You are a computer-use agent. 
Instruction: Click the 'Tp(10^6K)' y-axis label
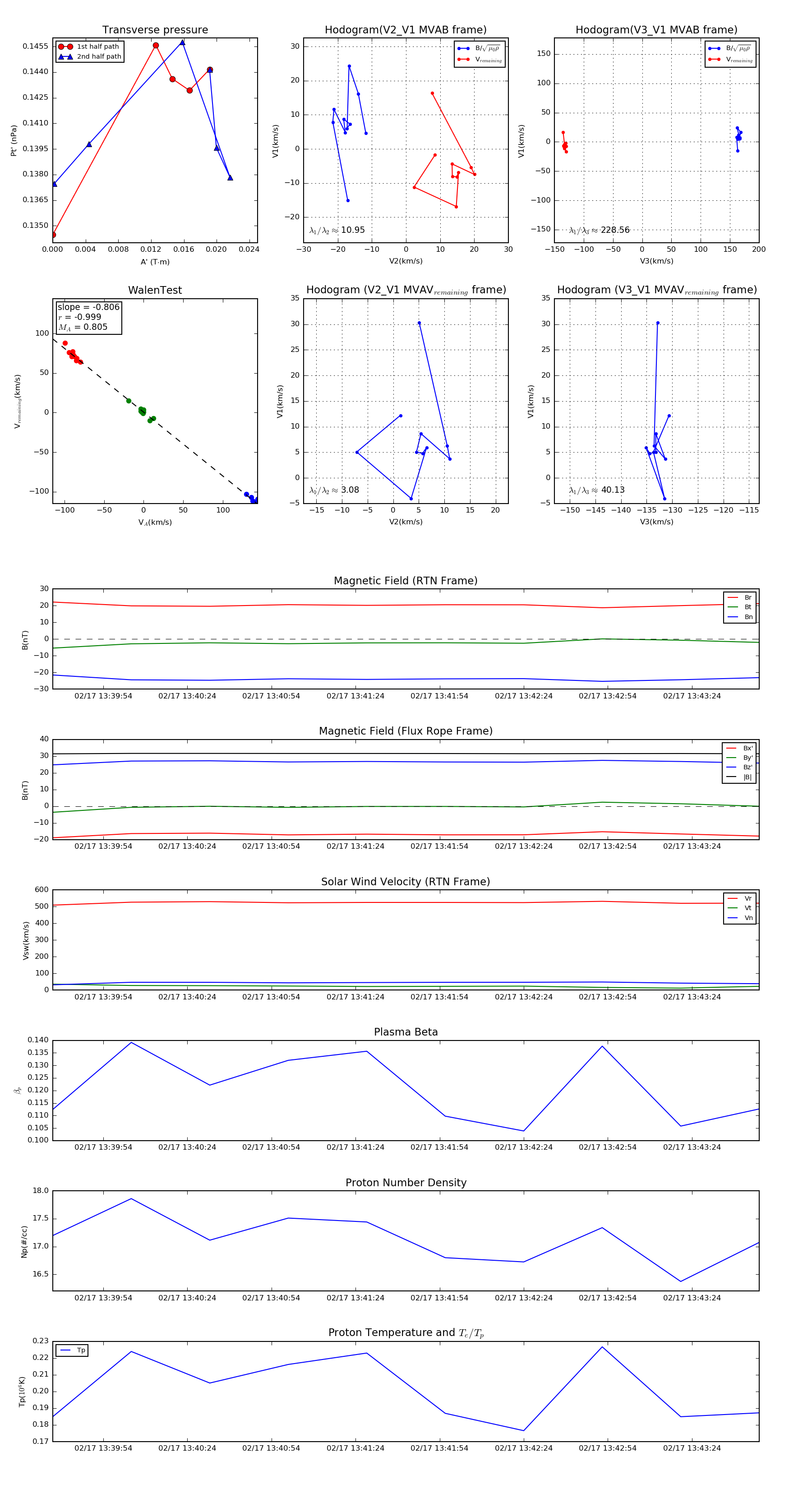tap(22, 1392)
